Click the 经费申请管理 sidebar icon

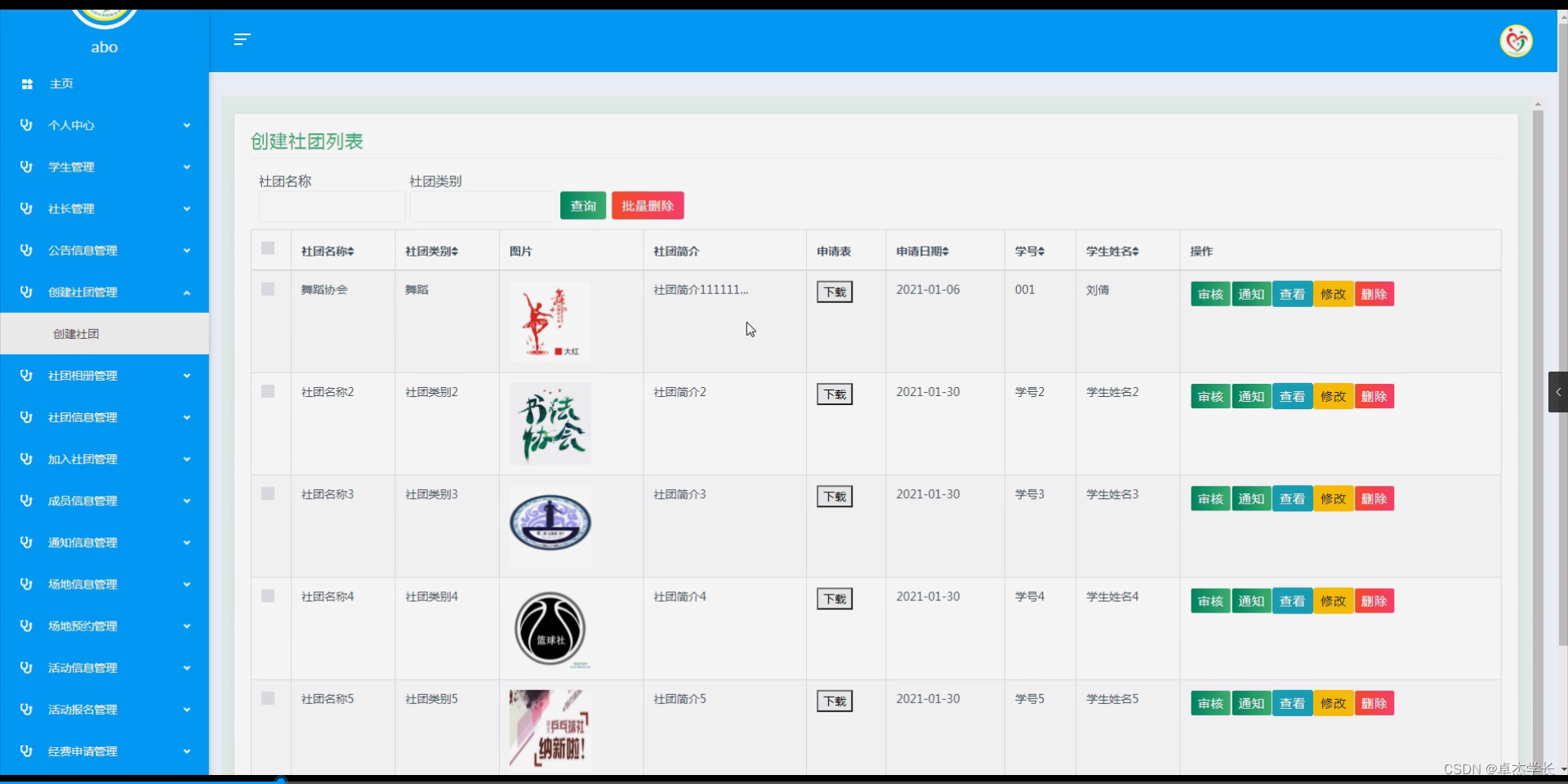click(25, 751)
